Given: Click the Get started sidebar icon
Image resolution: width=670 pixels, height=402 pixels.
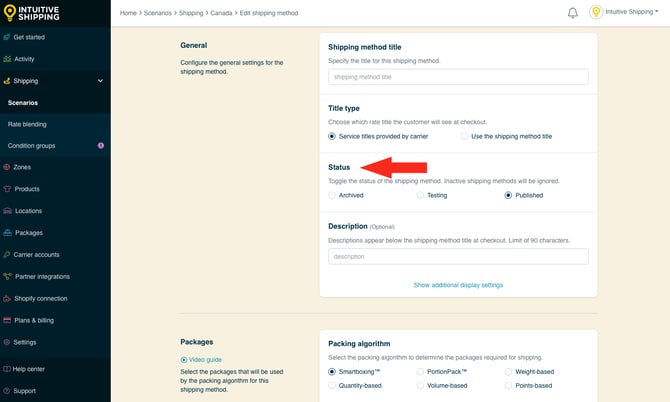Looking at the screenshot, I should point(6,37).
